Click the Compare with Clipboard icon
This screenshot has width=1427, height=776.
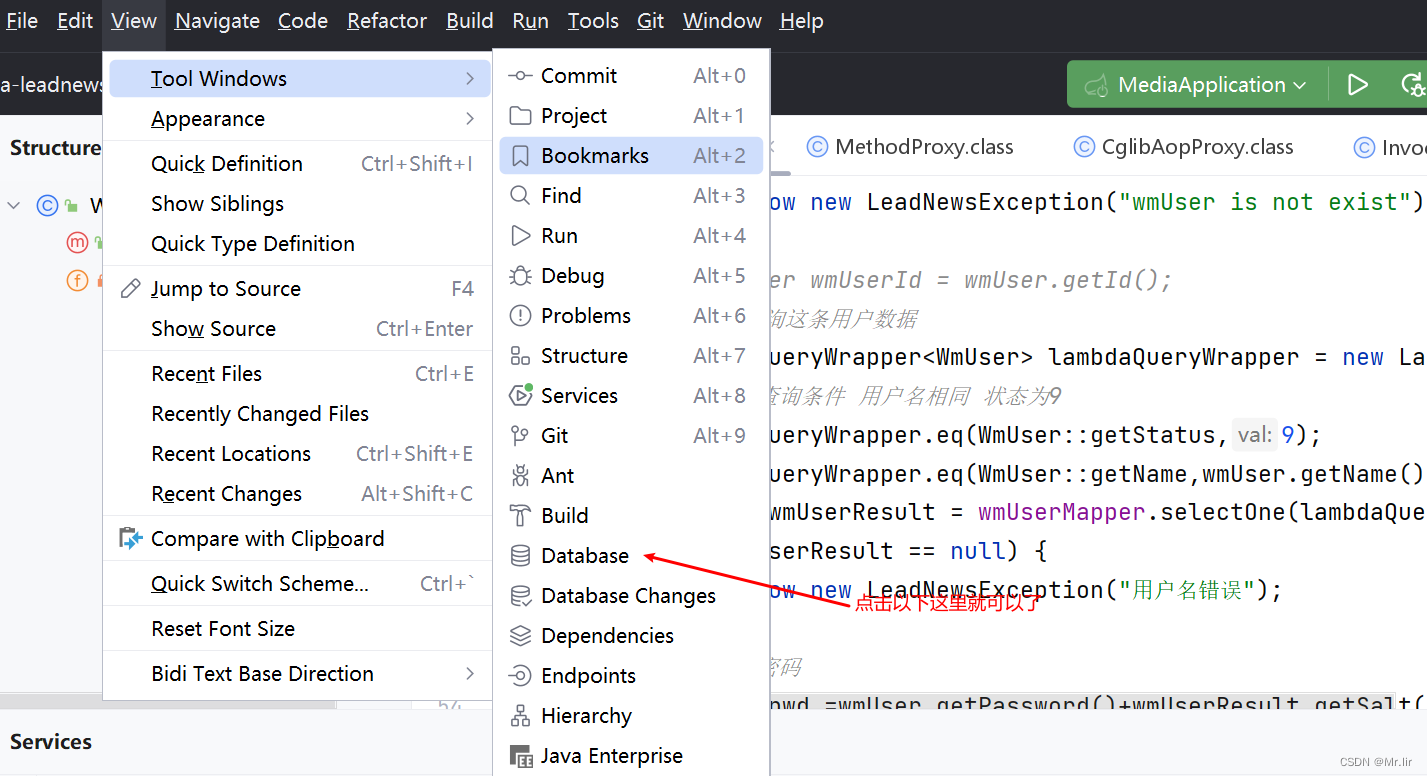[x=131, y=539]
